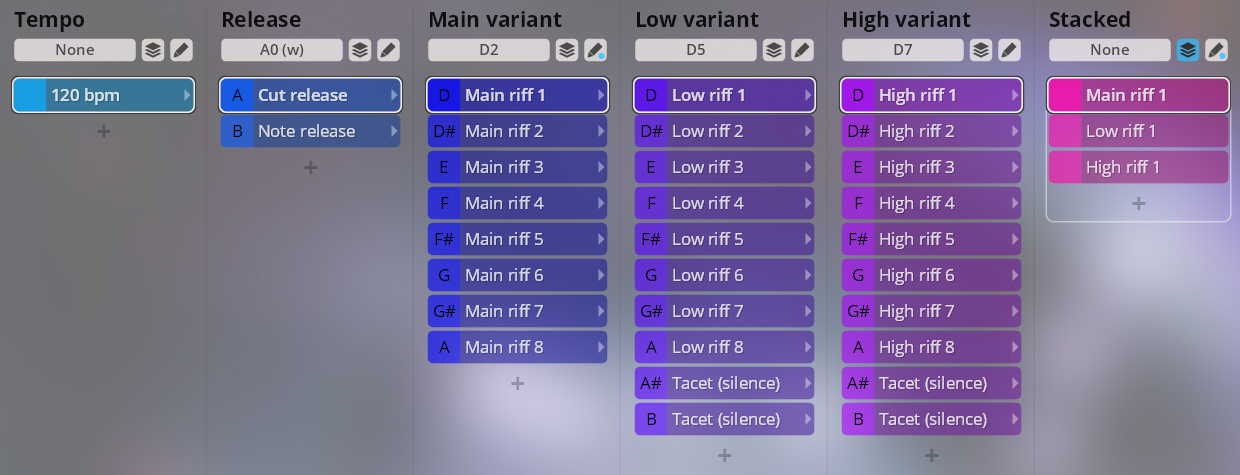Add a new entry under 120 bpm

[104, 131]
